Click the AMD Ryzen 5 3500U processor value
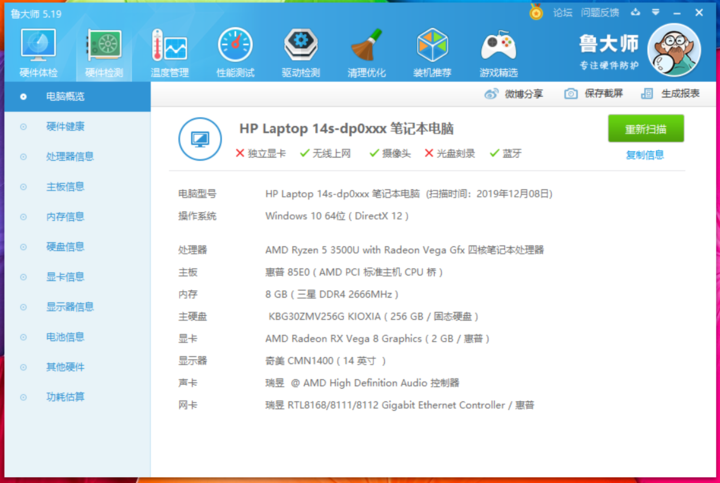Screen dimensions: 720x483 (x=405, y=250)
